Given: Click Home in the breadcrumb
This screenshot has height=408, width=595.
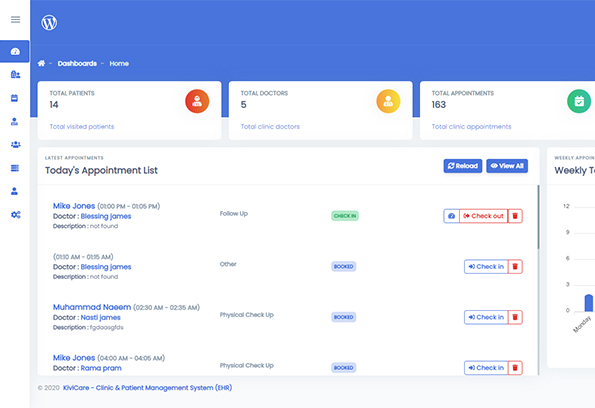Looking at the screenshot, I should (119, 63).
